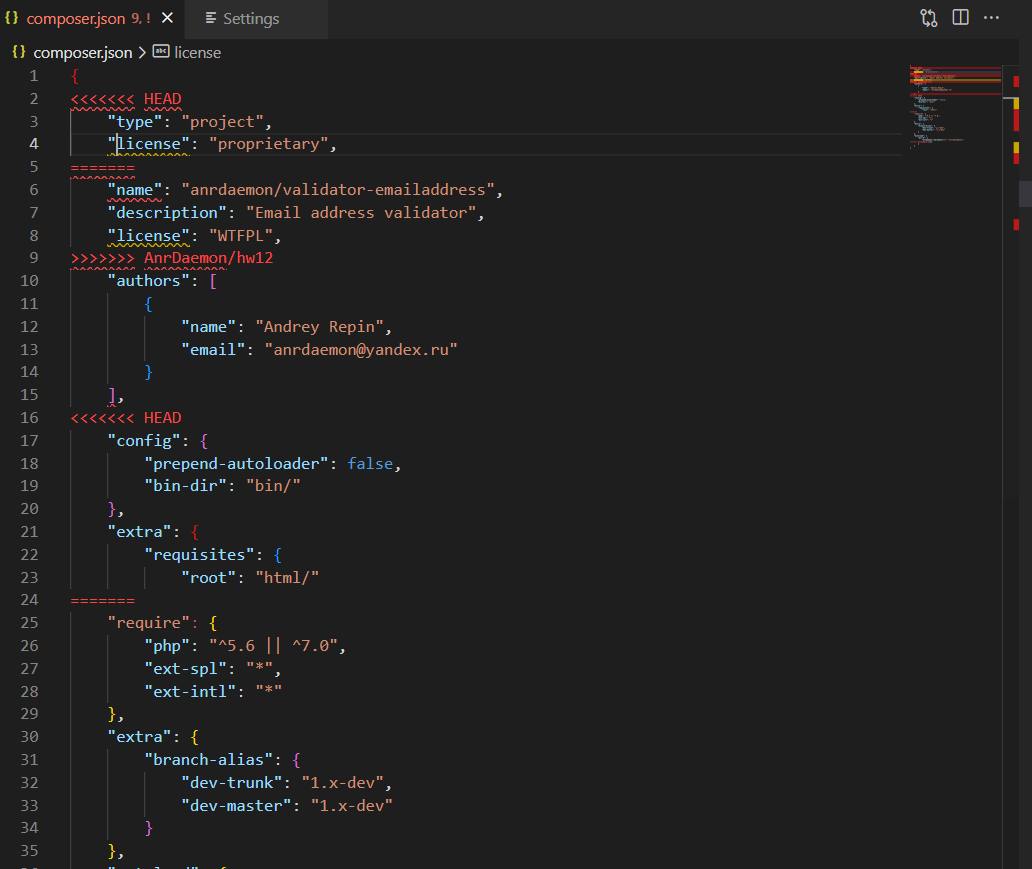Click the ======= conflict divider on line 24

[102, 599]
